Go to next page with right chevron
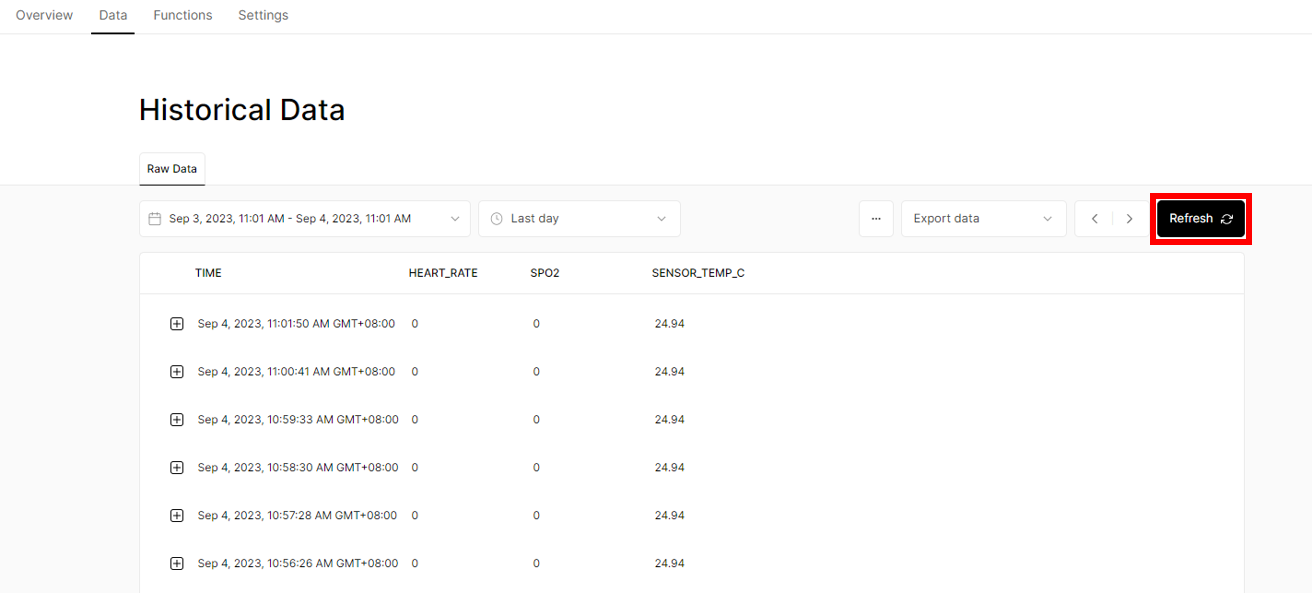 point(1130,218)
